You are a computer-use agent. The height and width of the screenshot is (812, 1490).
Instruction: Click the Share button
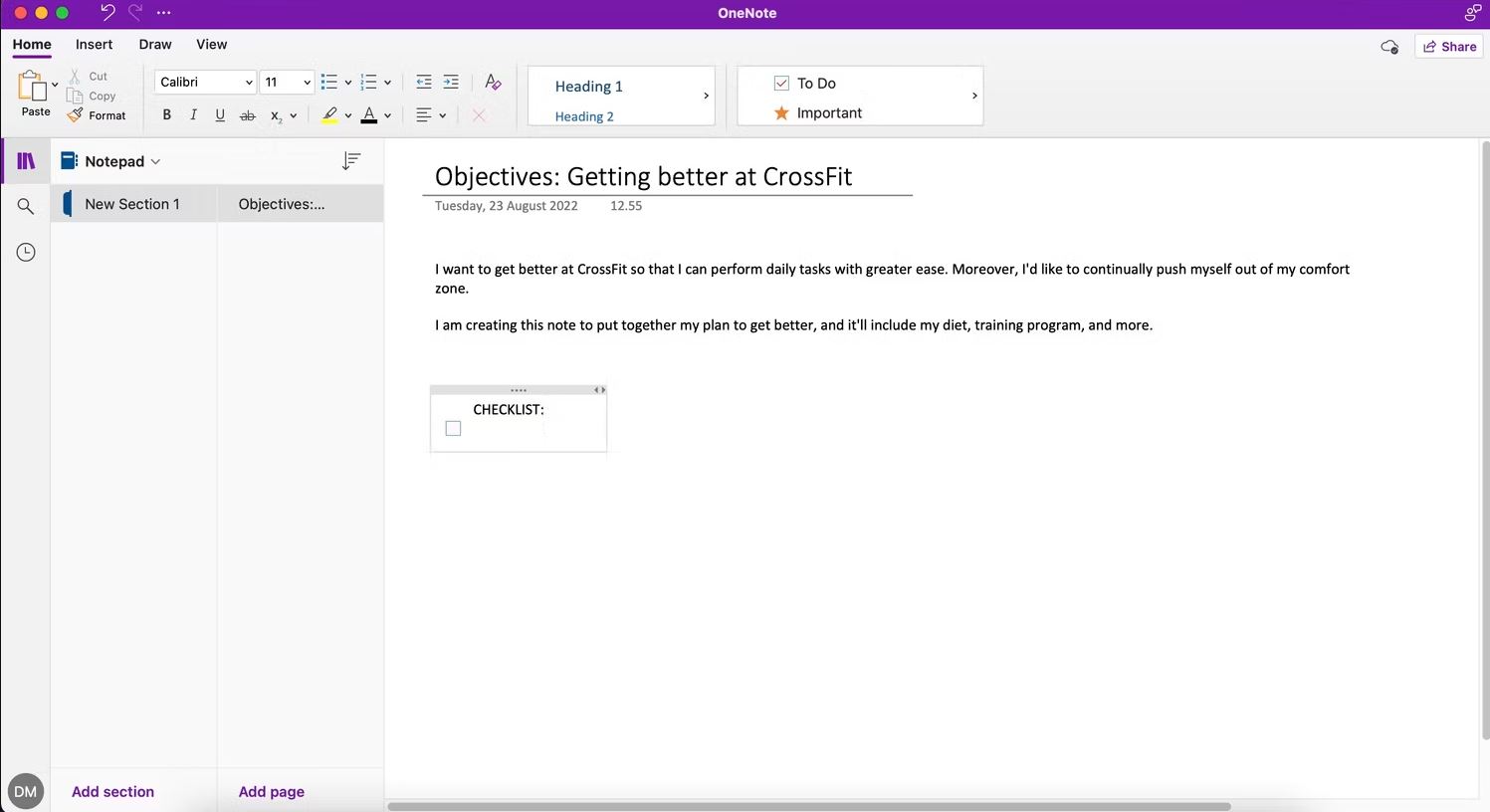pyautogui.click(x=1449, y=47)
